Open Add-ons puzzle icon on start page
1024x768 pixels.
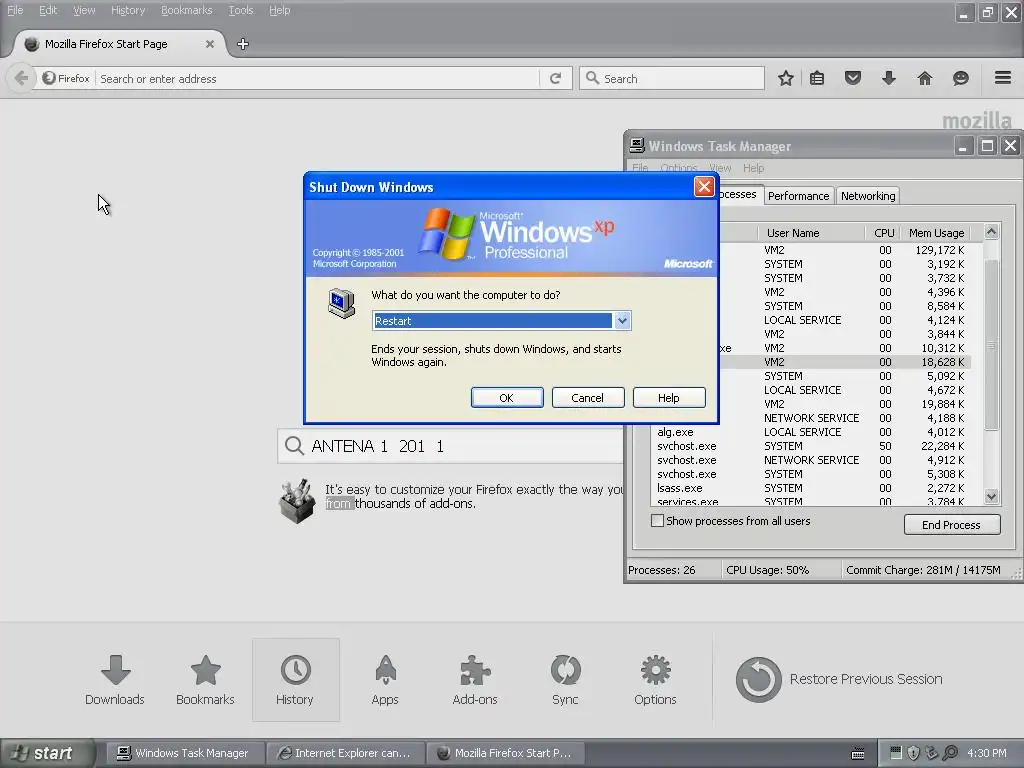tap(475, 680)
